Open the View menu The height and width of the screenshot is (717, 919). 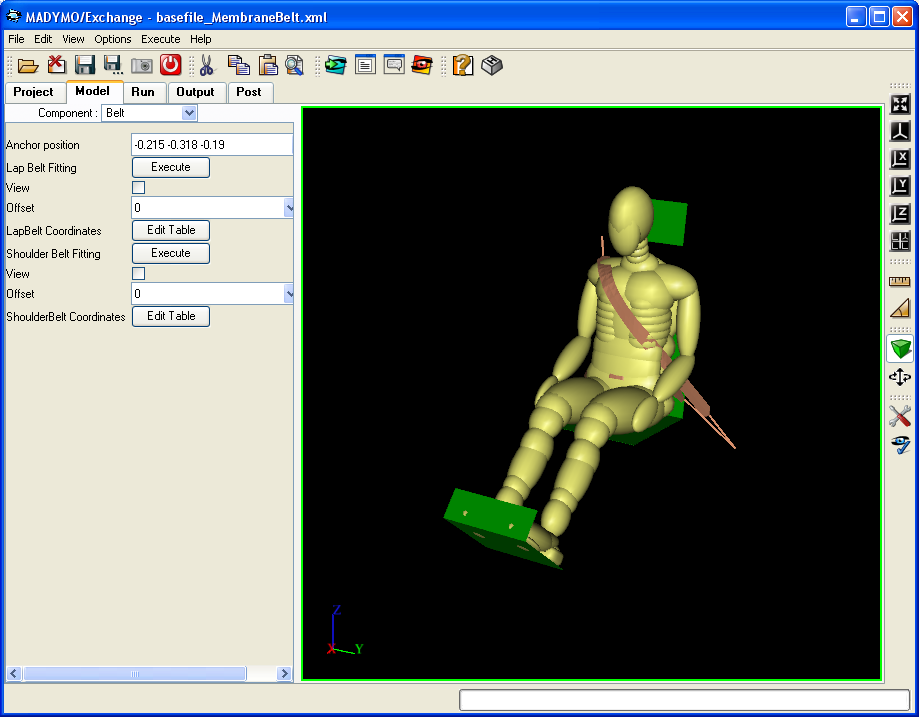click(x=73, y=39)
